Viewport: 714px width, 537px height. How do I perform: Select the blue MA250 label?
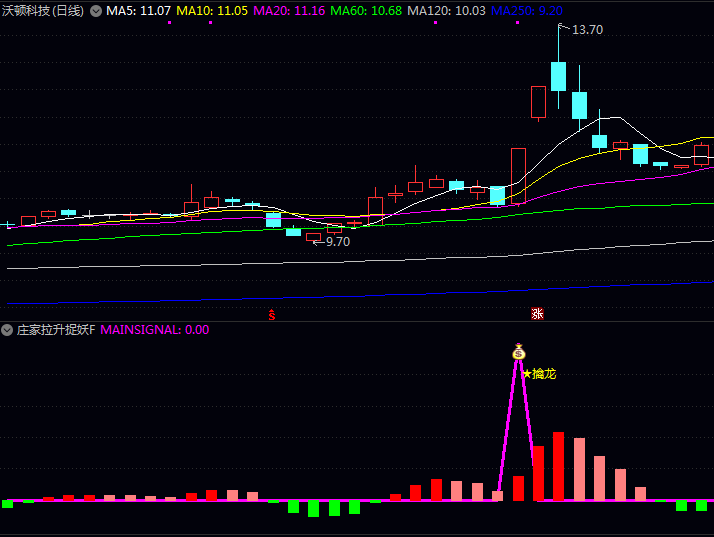526,11
